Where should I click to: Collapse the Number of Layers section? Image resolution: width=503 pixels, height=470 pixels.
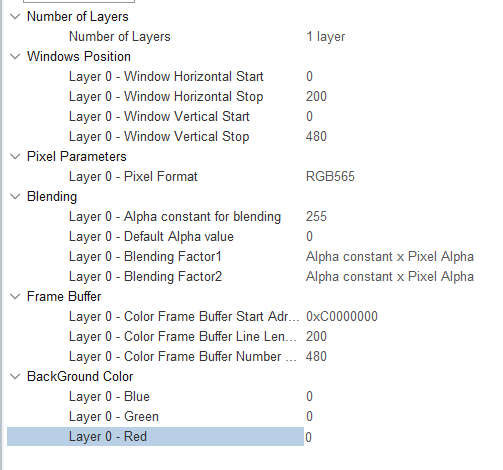pyautogui.click(x=15, y=16)
